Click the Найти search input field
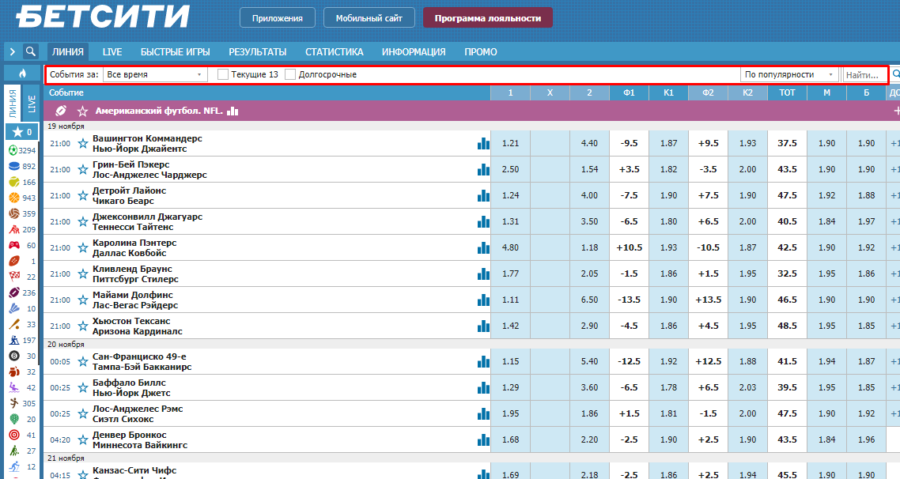 (863, 74)
